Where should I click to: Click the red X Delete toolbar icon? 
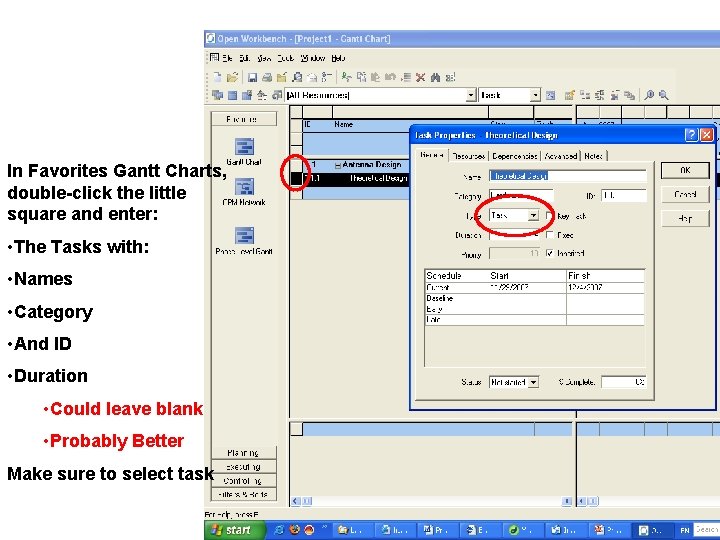click(x=420, y=78)
